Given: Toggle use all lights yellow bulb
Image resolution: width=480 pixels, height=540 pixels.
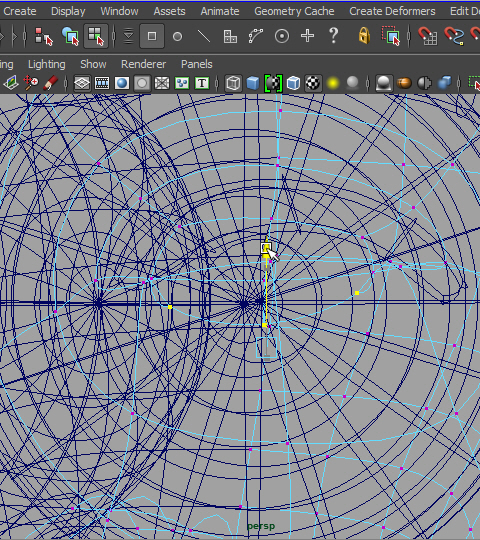Looking at the screenshot, I should tap(333, 83).
